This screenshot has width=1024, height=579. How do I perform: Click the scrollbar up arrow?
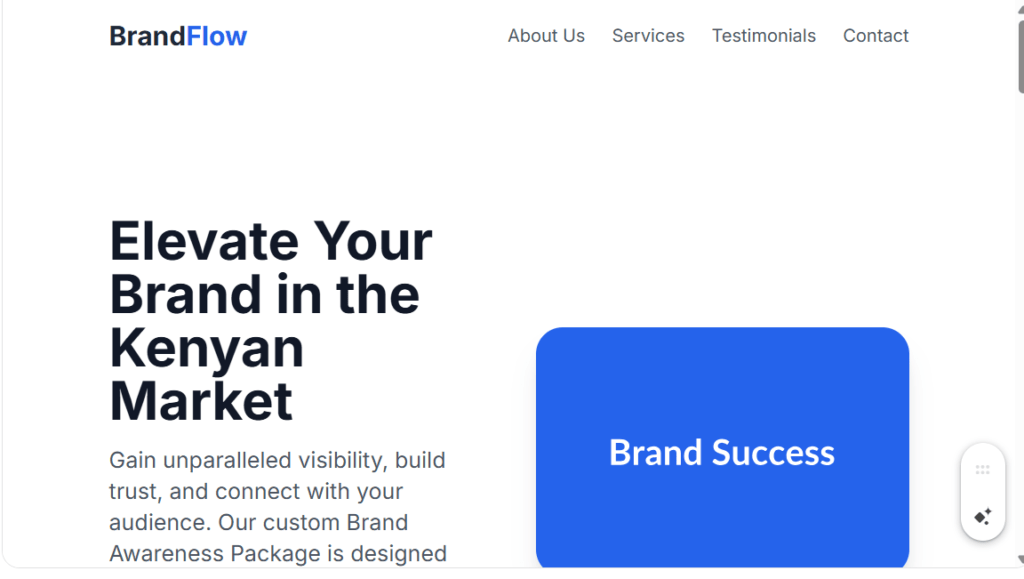pos(1020,9)
